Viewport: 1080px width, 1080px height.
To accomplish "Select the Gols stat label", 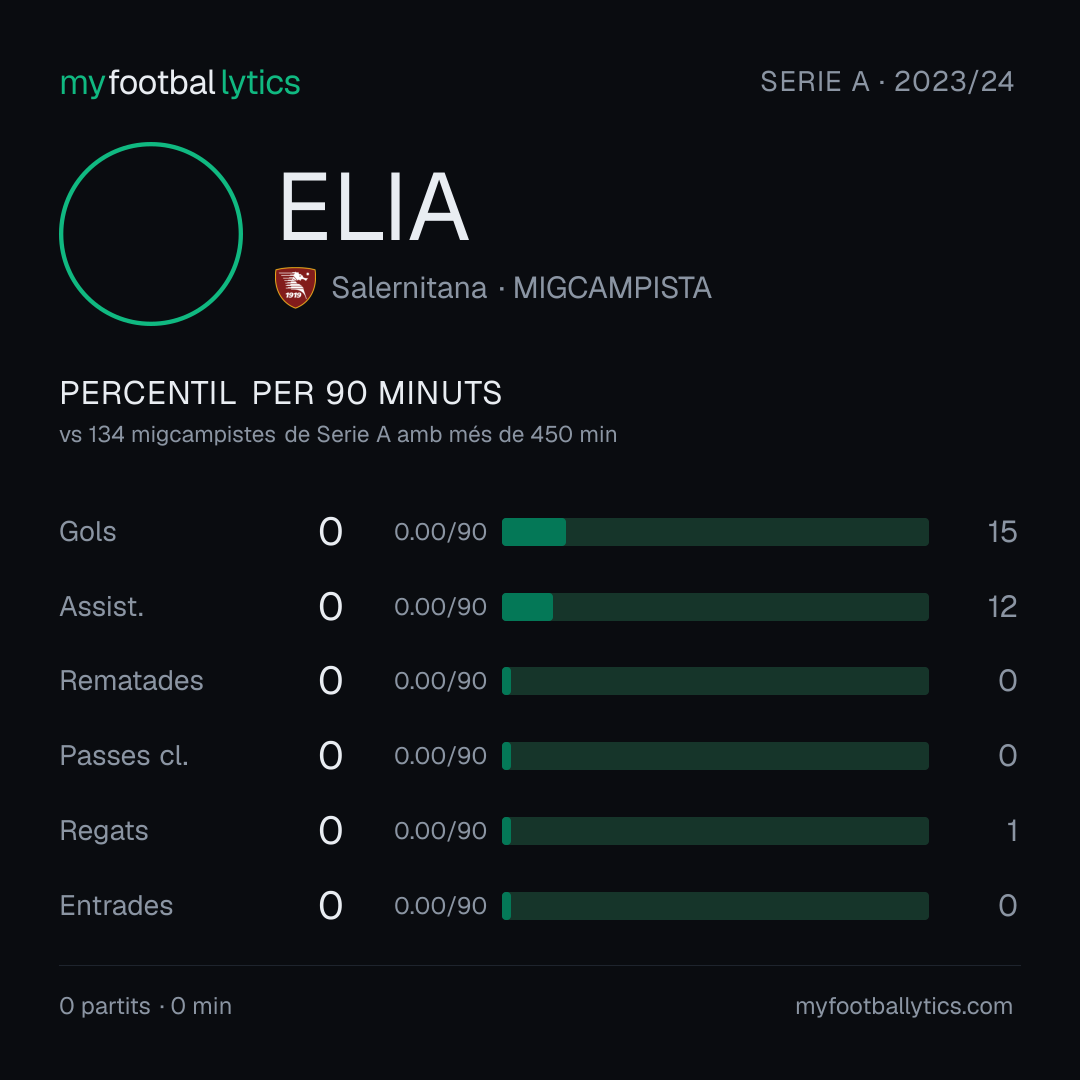I will click(87, 532).
